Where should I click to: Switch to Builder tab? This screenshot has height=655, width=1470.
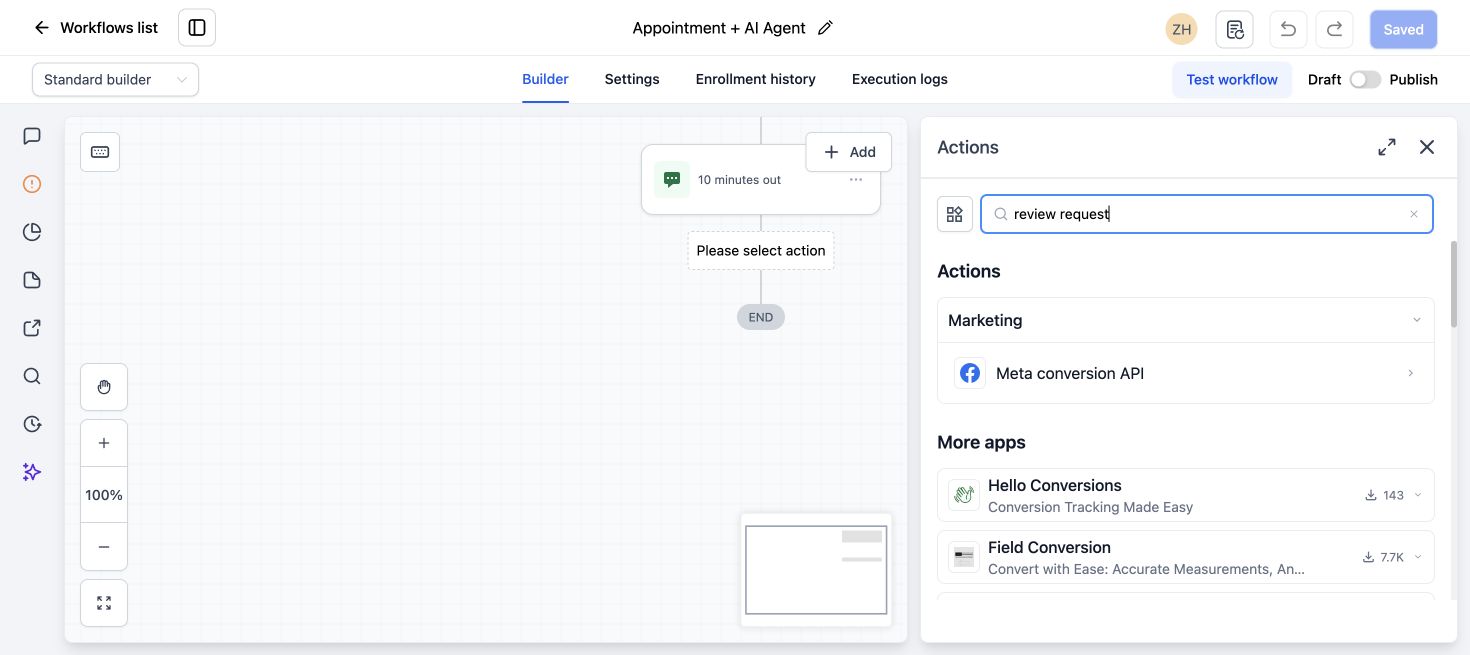point(545,80)
